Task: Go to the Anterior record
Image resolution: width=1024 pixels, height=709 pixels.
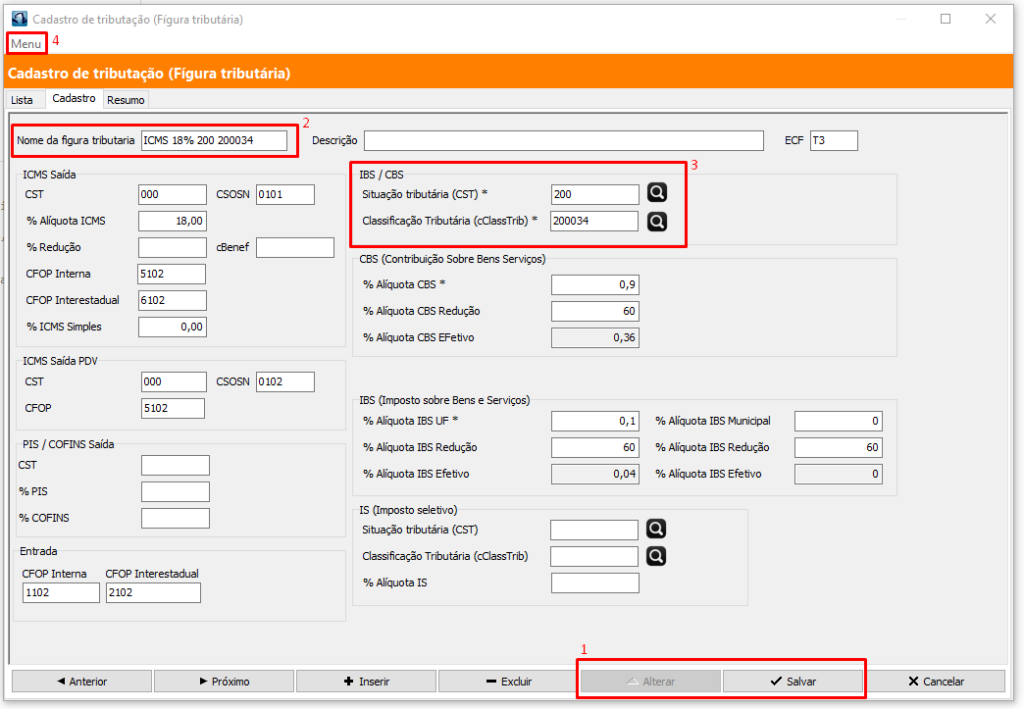Action: click(x=81, y=681)
